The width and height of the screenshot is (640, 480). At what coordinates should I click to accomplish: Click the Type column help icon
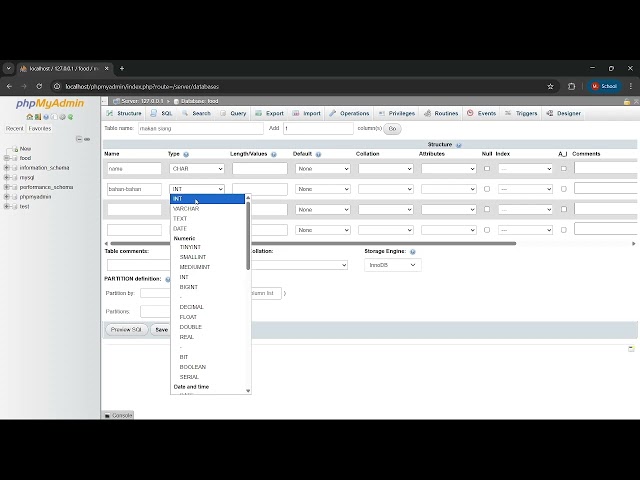click(186, 155)
